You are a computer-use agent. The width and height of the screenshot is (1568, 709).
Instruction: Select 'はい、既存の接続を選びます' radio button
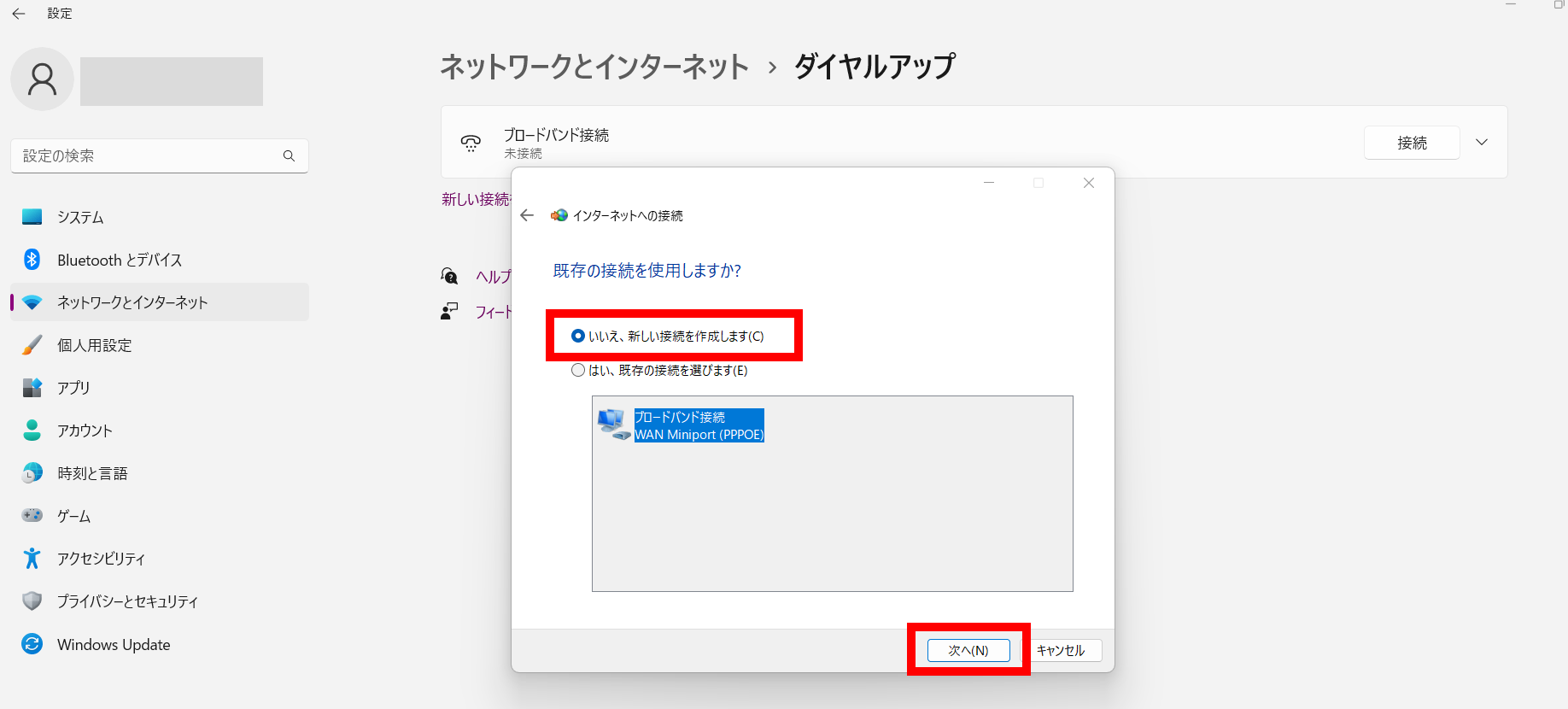578,370
